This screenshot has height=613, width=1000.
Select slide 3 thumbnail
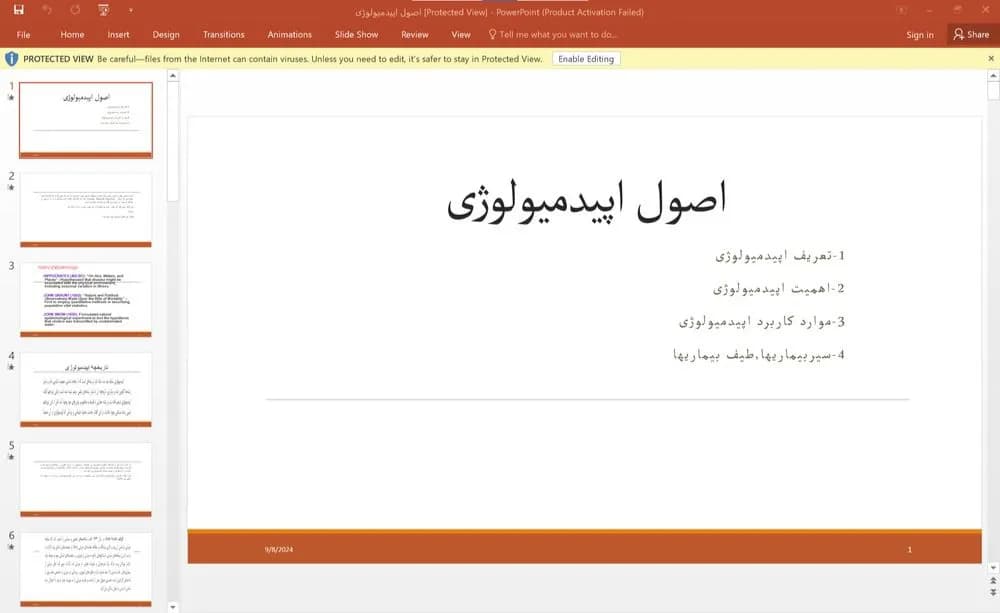pyautogui.click(x=86, y=300)
